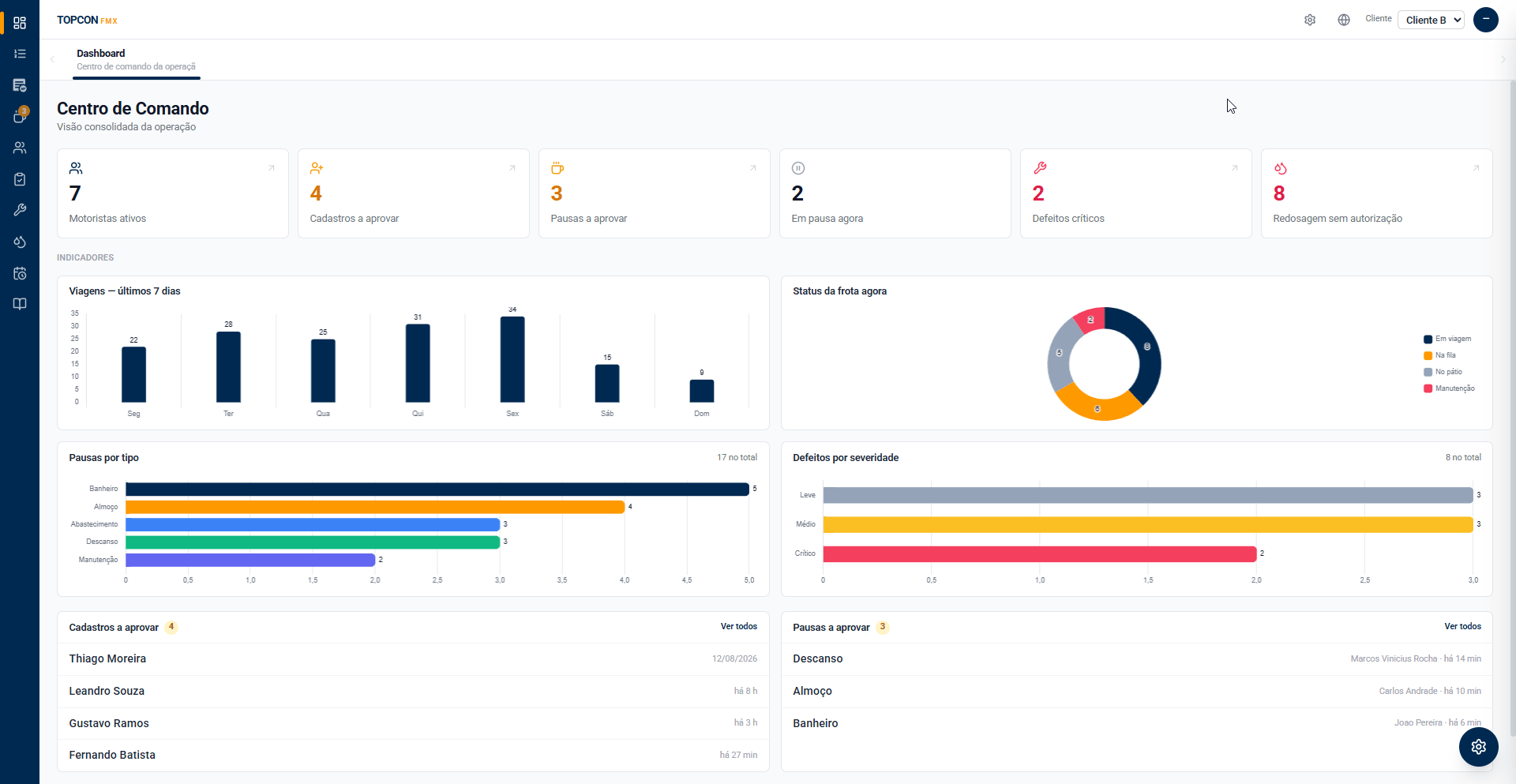Click Ver todos in Pausas a aprovar
Viewport: 1516px width, 784px height.
coord(1463,627)
